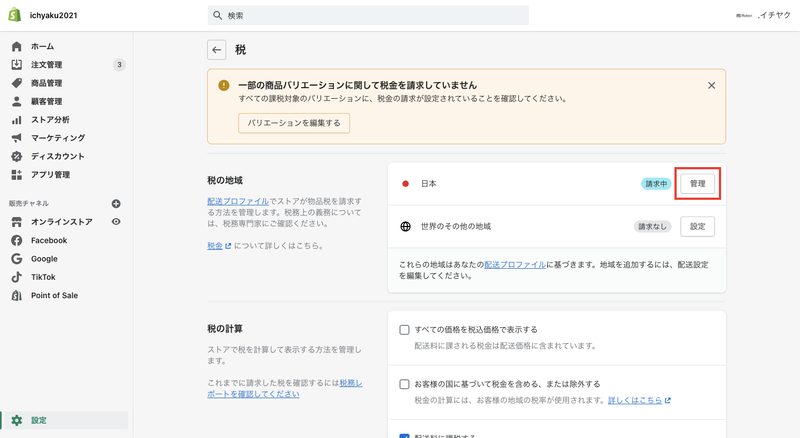Select マーケティング in the sidebar

[x=58, y=138]
